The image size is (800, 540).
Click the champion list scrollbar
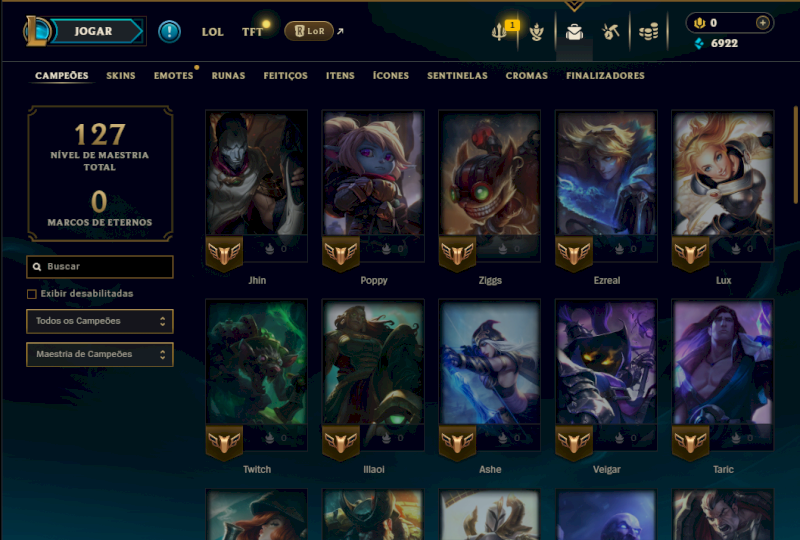795,156
